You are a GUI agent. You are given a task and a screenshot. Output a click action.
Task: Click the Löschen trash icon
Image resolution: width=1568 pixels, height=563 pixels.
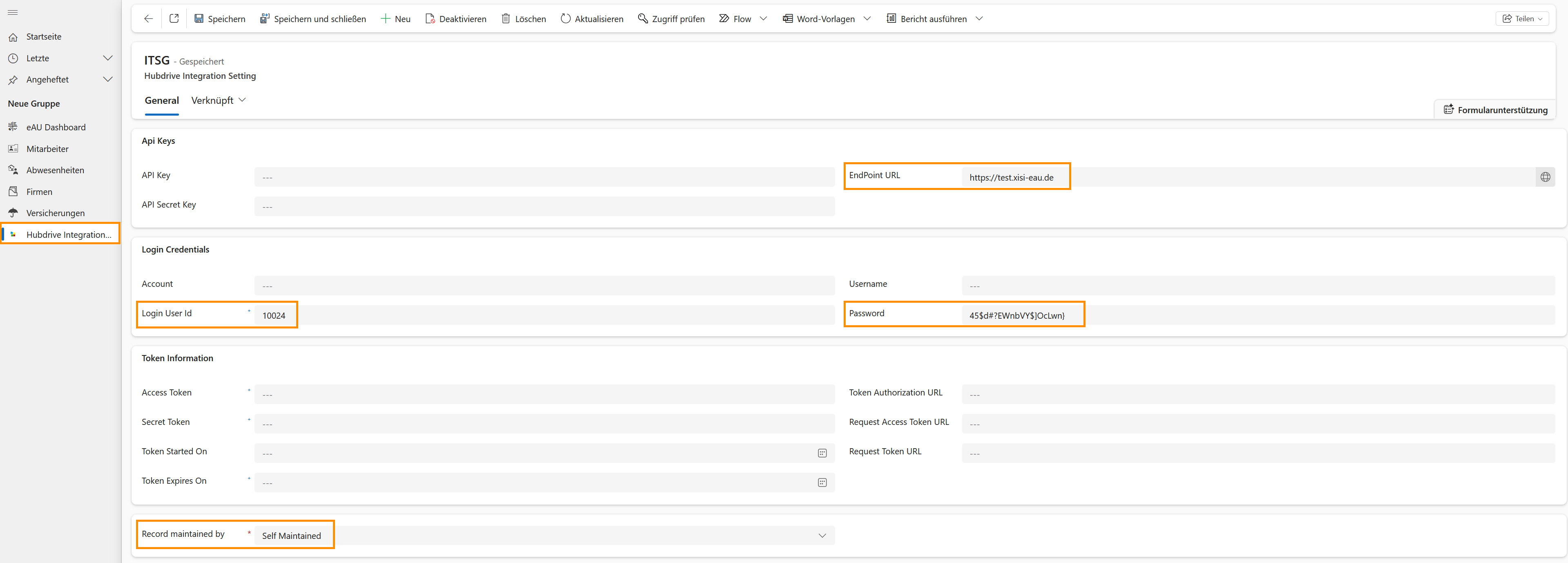(506, 19)
